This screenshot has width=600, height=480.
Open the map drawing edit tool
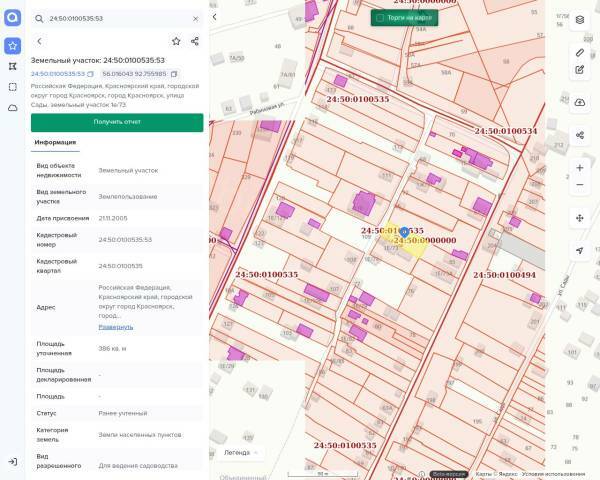[579, 70]
